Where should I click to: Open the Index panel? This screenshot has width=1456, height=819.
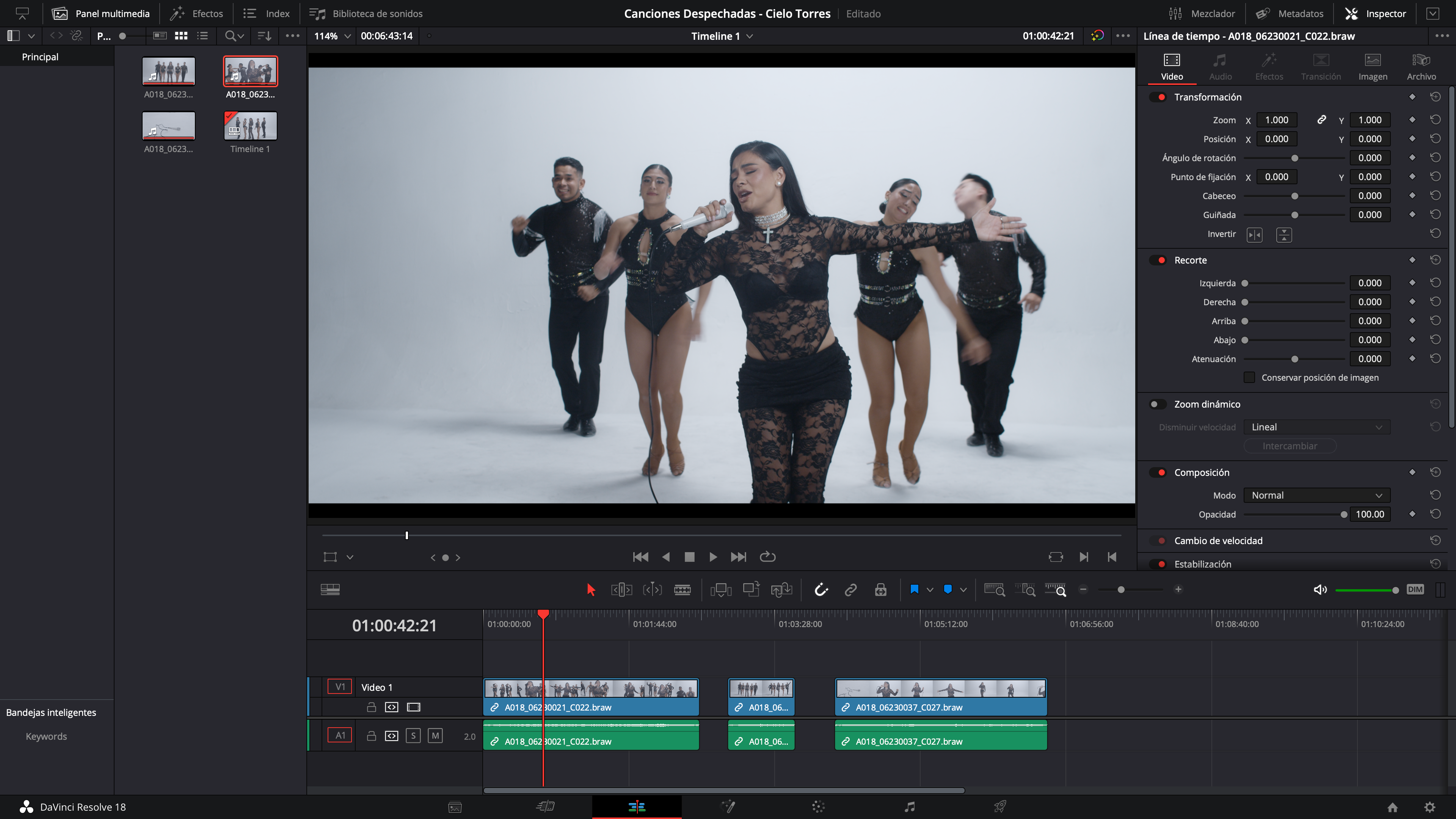[x=267, y=14]
